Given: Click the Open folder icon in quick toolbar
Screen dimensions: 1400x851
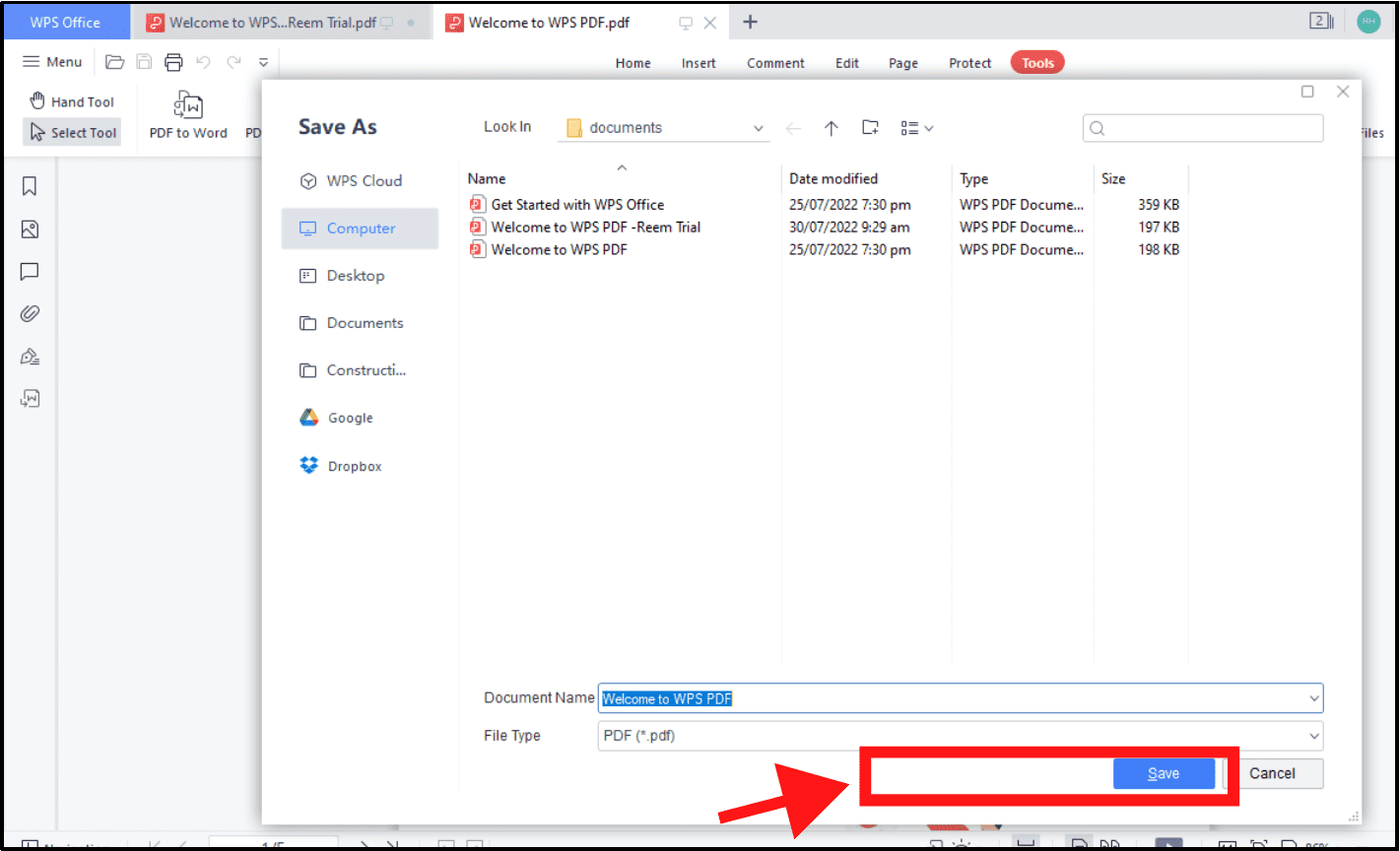Looking at the screenshot, I should click(x=115, y=62).
